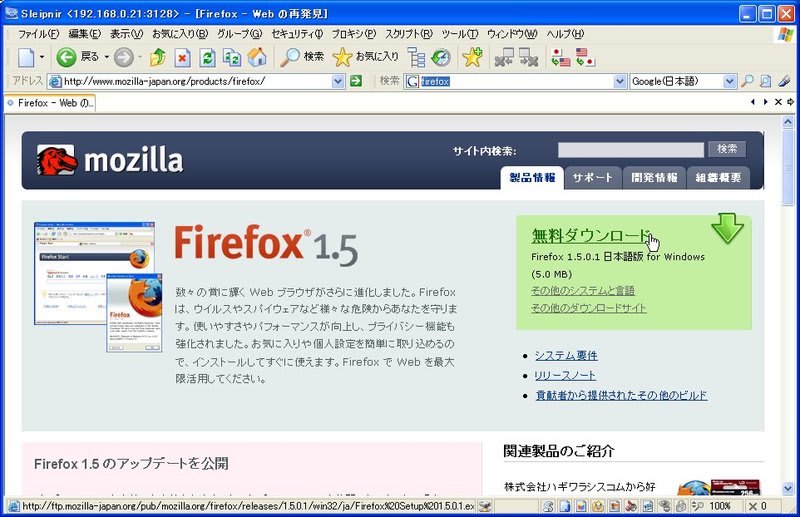Click inside the サイト内検索 input field
800x517 pixels.
pos(631,150)
